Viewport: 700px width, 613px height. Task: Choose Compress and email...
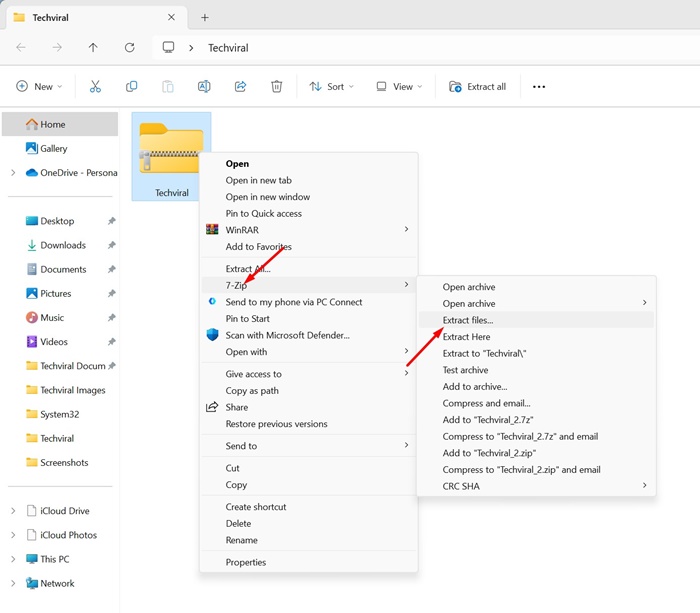coord(536,403)
